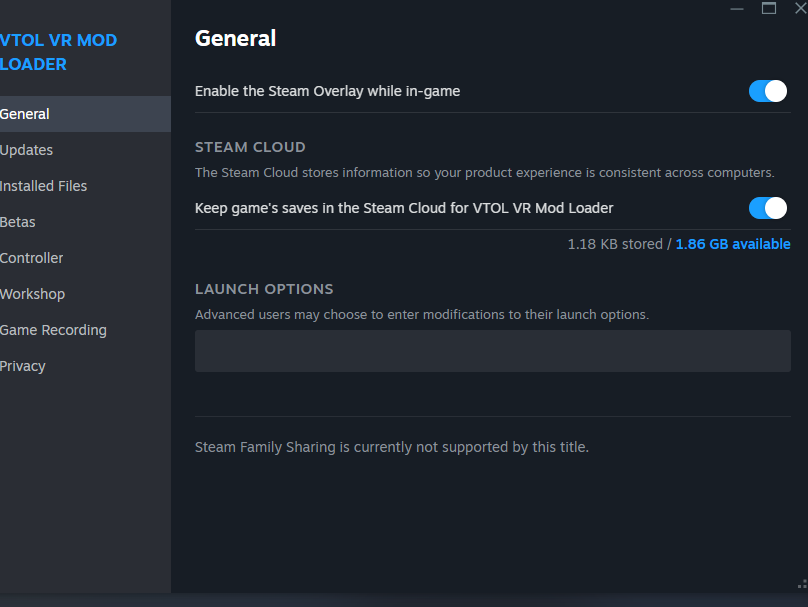This screenshot has height=607, width=808.
Task: Select the Controller settings tab
Action: [x=85, y=258]
